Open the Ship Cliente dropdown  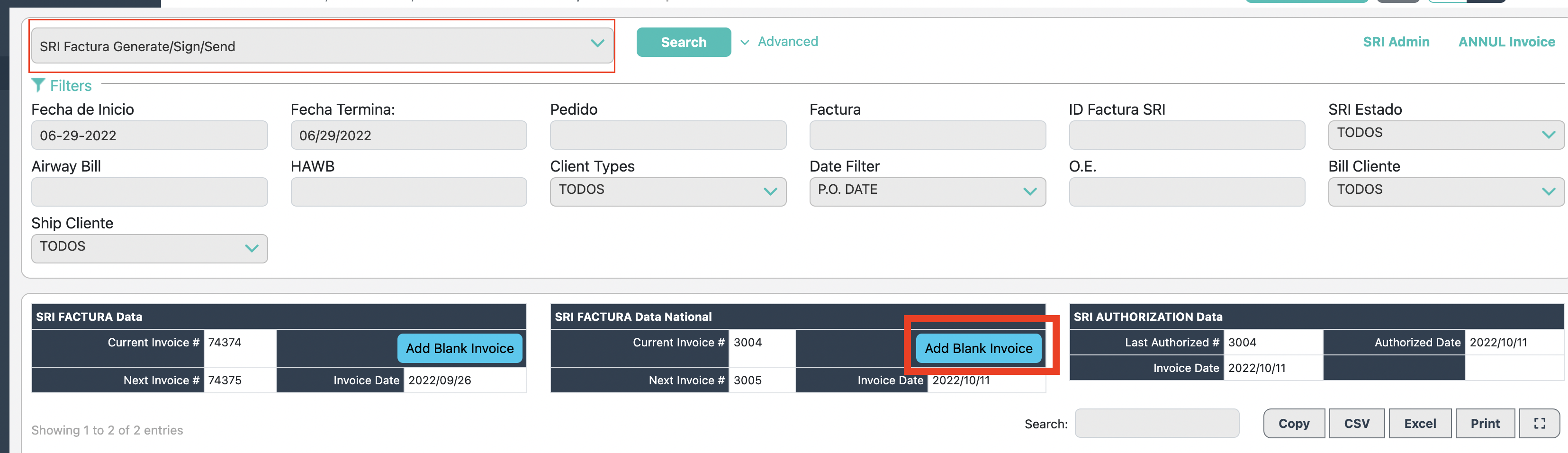[149, 248]
